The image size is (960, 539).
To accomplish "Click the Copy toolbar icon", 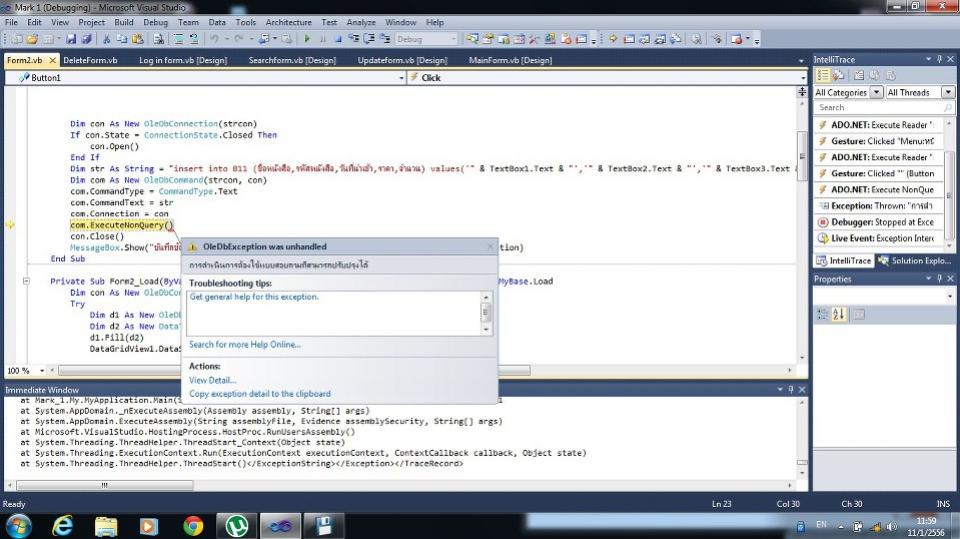I will click(x=122, y=39).
